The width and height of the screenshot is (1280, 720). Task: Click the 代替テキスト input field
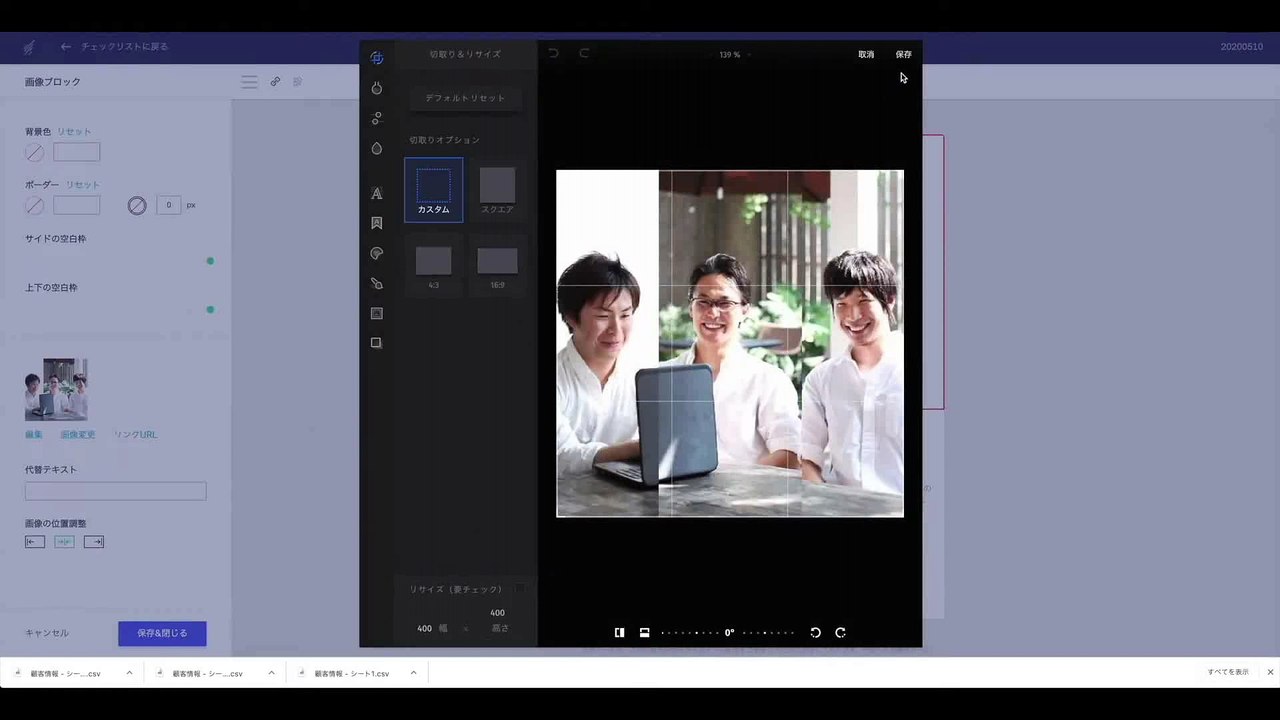pos(116,491)
